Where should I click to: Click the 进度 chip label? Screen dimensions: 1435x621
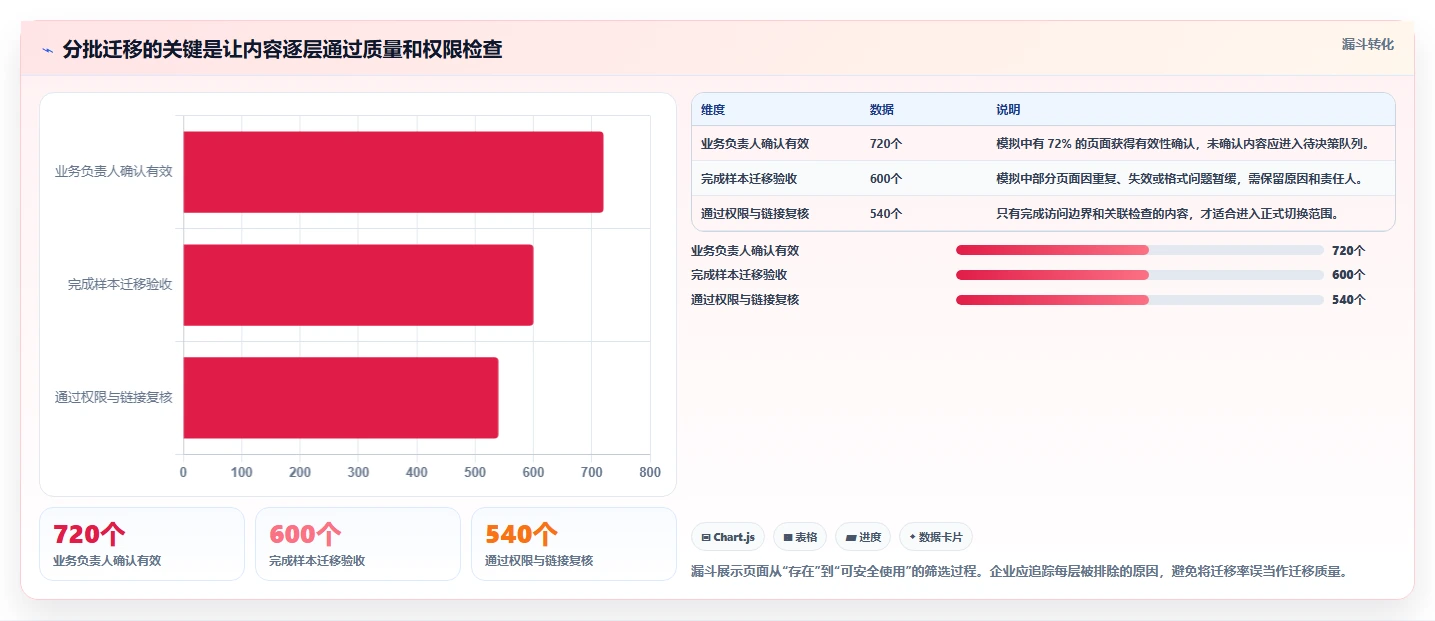[x=870, y=537]
